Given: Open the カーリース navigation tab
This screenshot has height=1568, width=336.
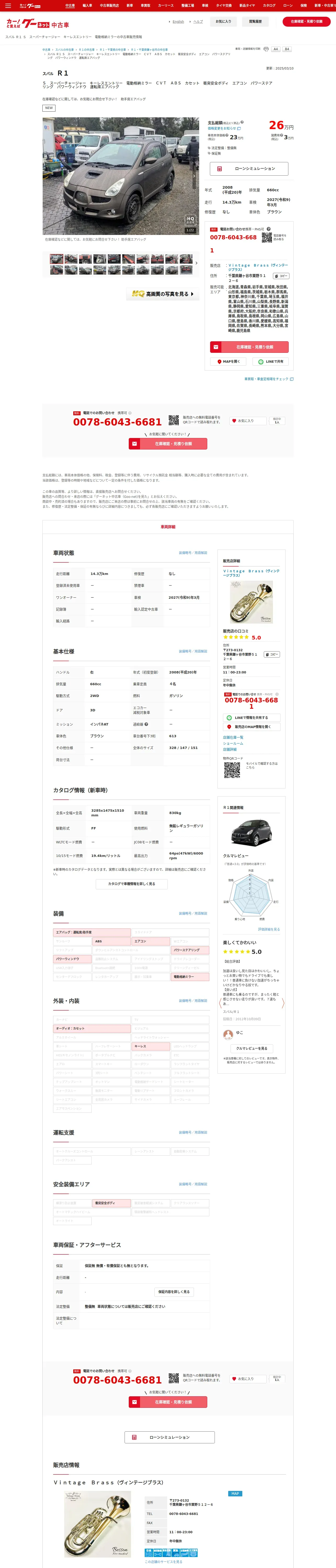Looking at the screenshot, I should pyautogui.click(x=166, y=5).
